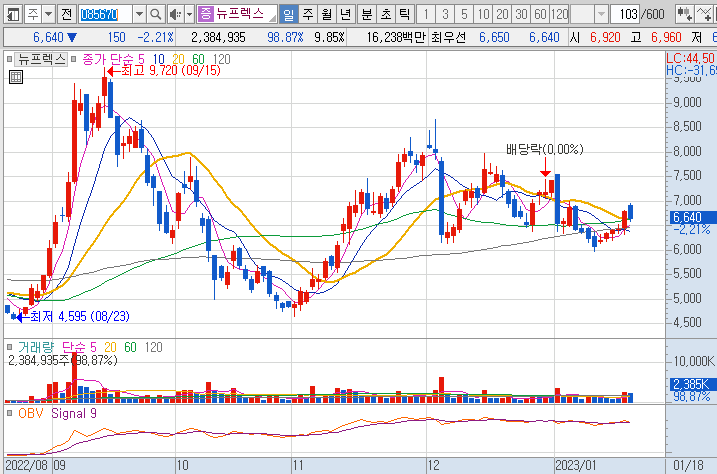Click the 5-day moving average legend in price chart
Screen dimensions: 717x474
(x=141, y=59)
